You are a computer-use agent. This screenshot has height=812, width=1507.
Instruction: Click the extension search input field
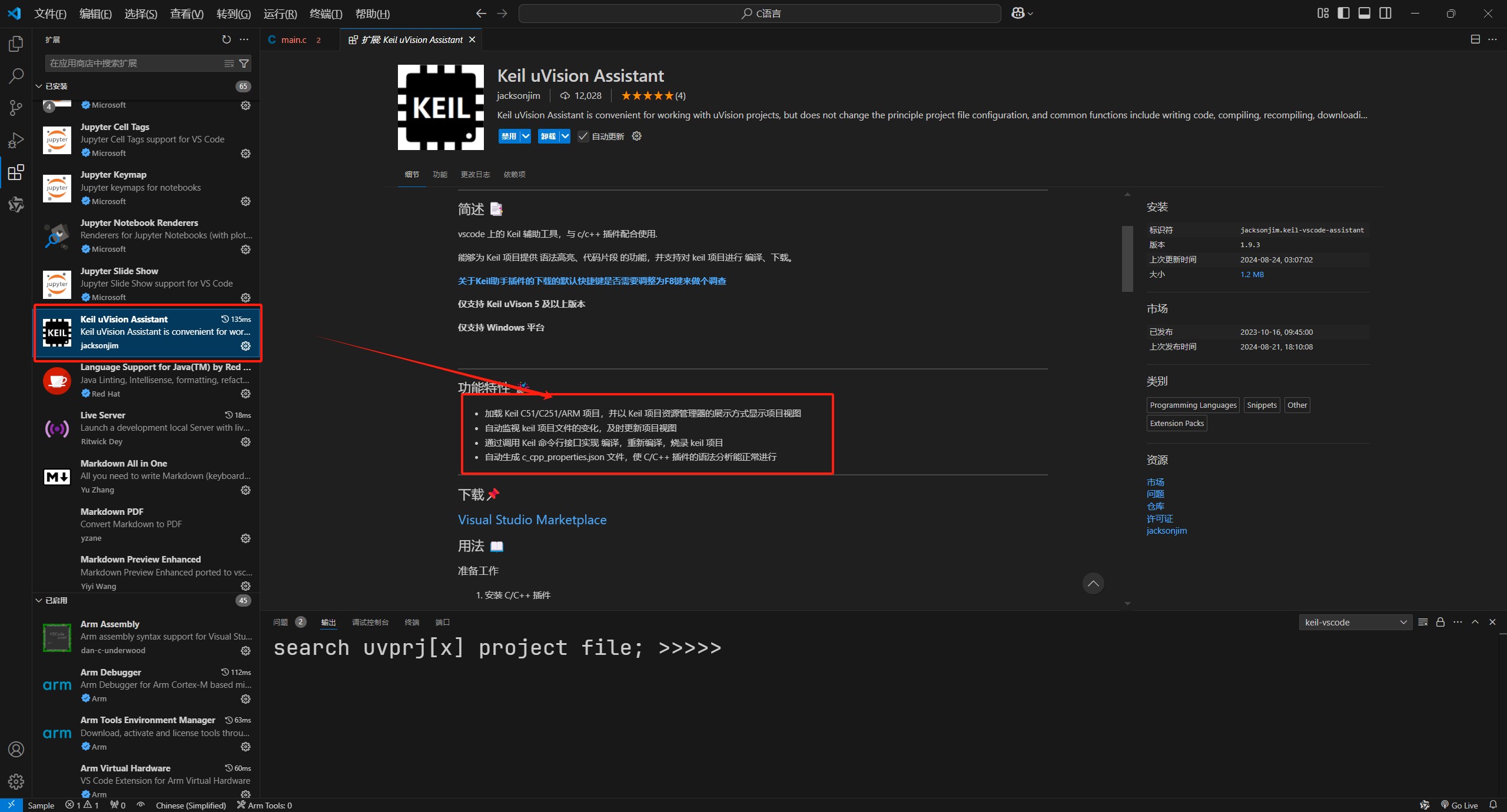(134, 64)
